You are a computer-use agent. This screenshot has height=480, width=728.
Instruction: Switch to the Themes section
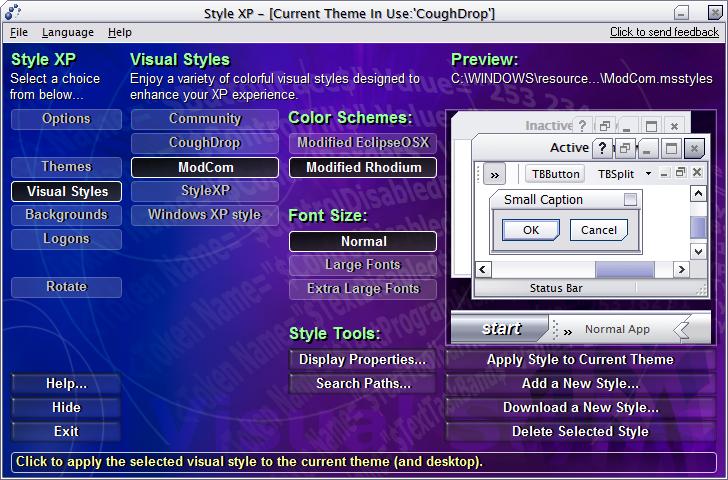(x=66, y=167)
